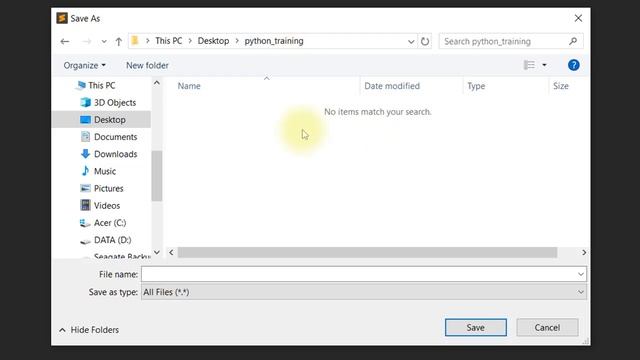Sort by the Size column header

pos(561,86)
